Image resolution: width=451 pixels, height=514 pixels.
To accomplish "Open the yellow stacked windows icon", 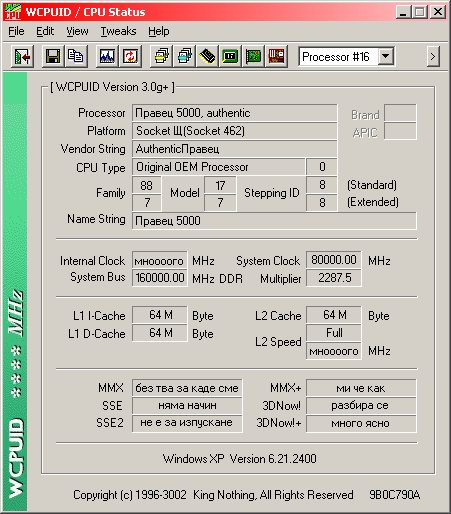I will click(161, 56).
